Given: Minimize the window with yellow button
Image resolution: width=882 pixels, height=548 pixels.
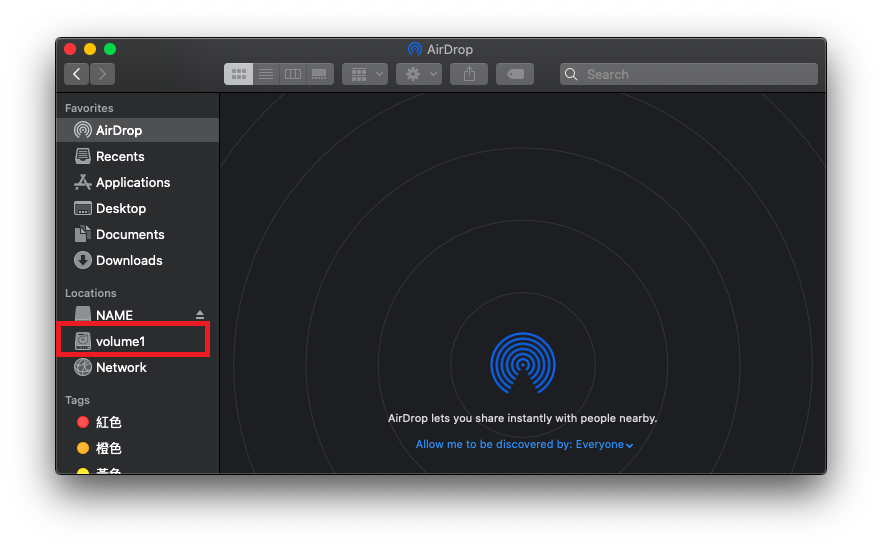Looking at the screenshot, I should click(90, 49).
